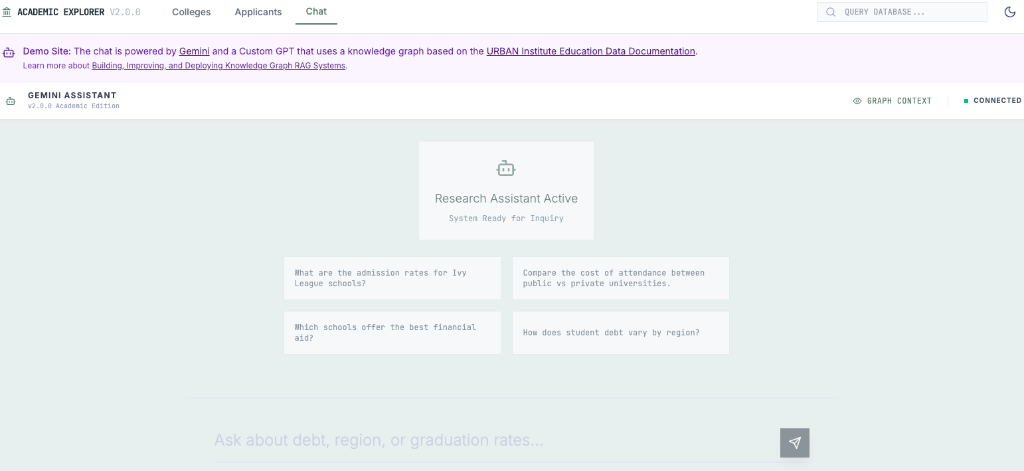This screenshot has width=1024, height=471.
Task: Click the Academic Explorer title
Action: point(61,12)
